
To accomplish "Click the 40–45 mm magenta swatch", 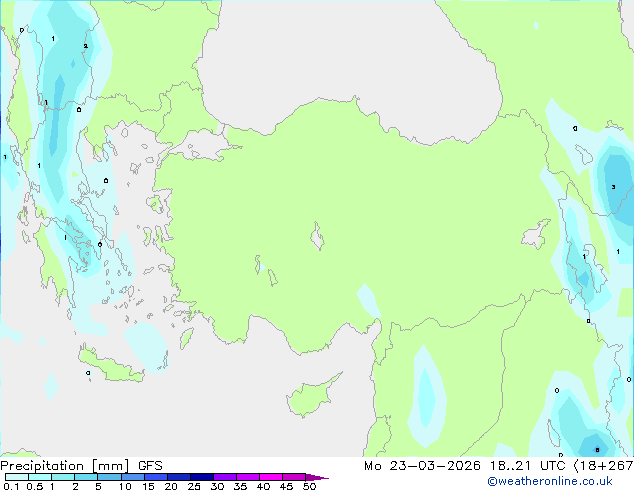I will (x=271, y=477).
